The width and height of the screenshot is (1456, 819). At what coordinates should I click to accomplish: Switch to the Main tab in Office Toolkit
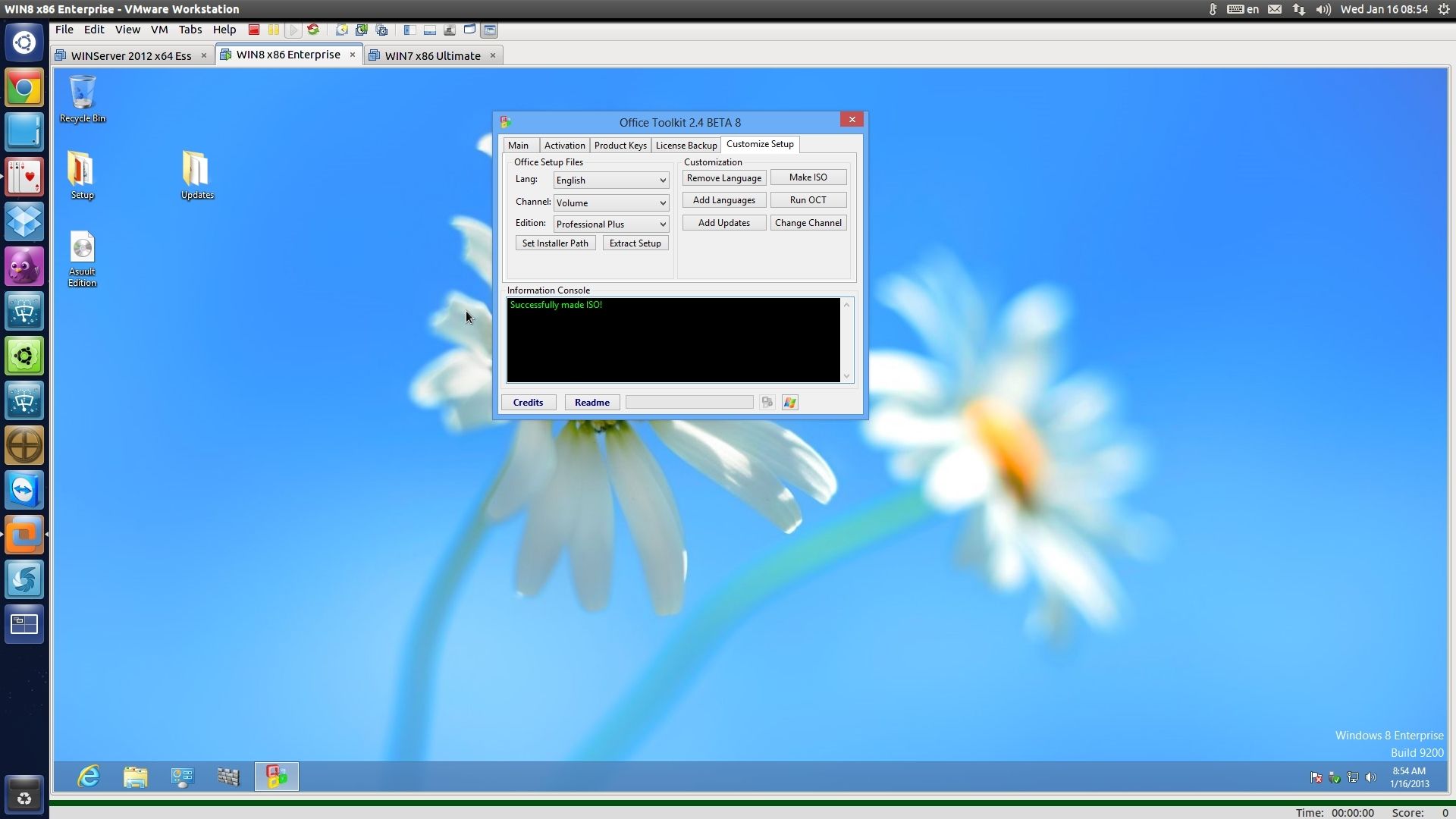pyautogui.click(x=519, y=146)
